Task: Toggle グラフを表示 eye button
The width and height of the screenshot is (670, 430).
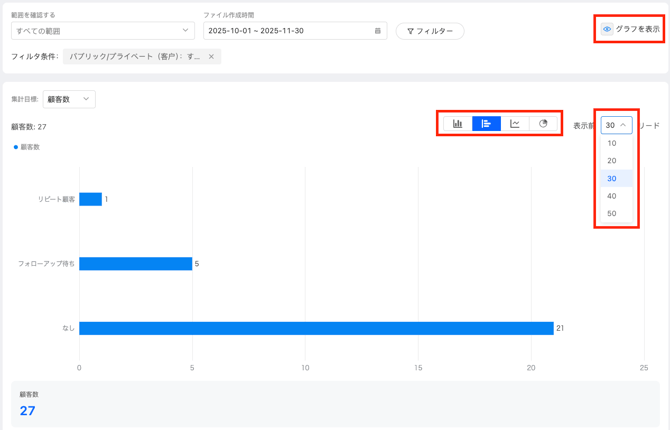Action: coord(631,29)
